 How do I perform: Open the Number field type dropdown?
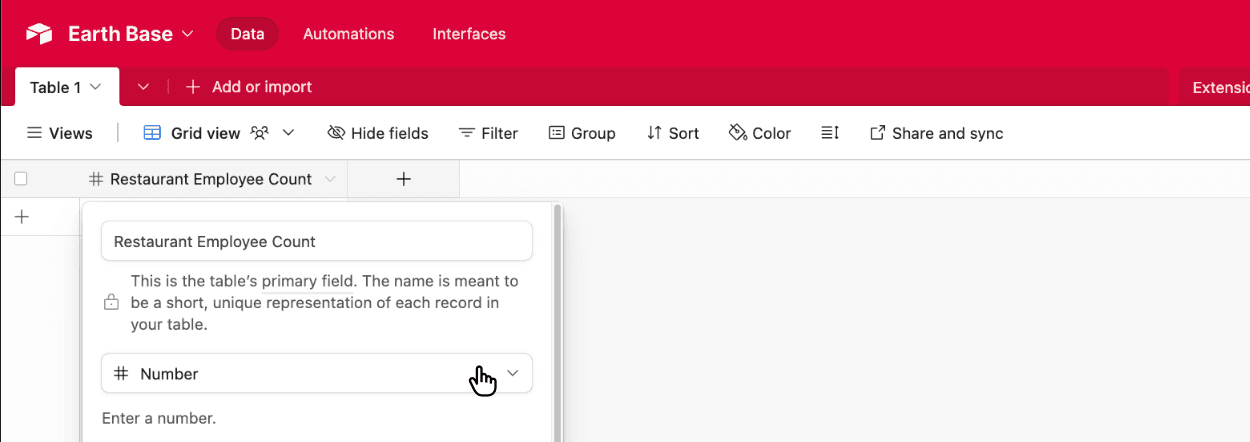317,373
